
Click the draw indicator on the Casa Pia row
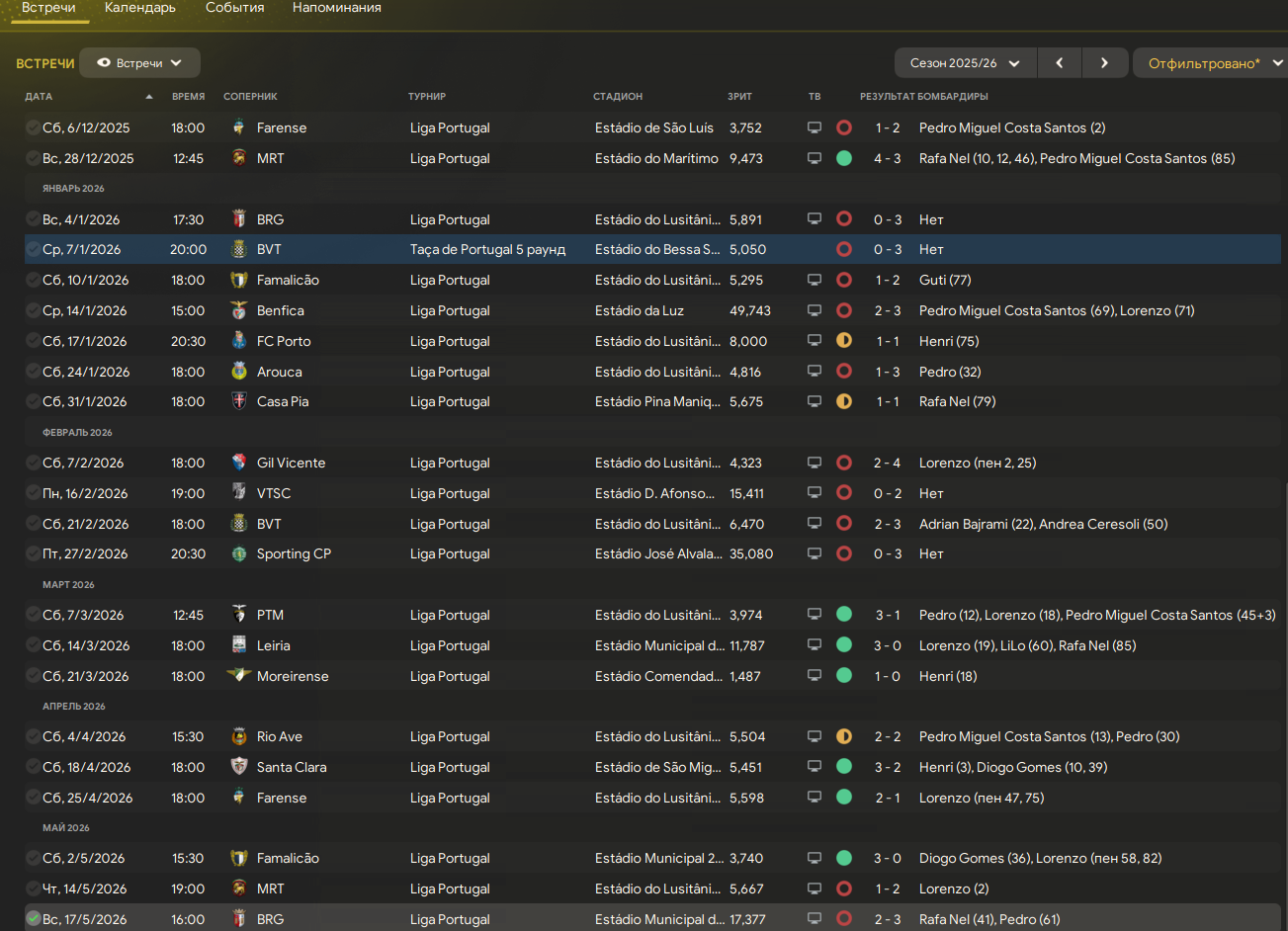click(x=844, y=401)
